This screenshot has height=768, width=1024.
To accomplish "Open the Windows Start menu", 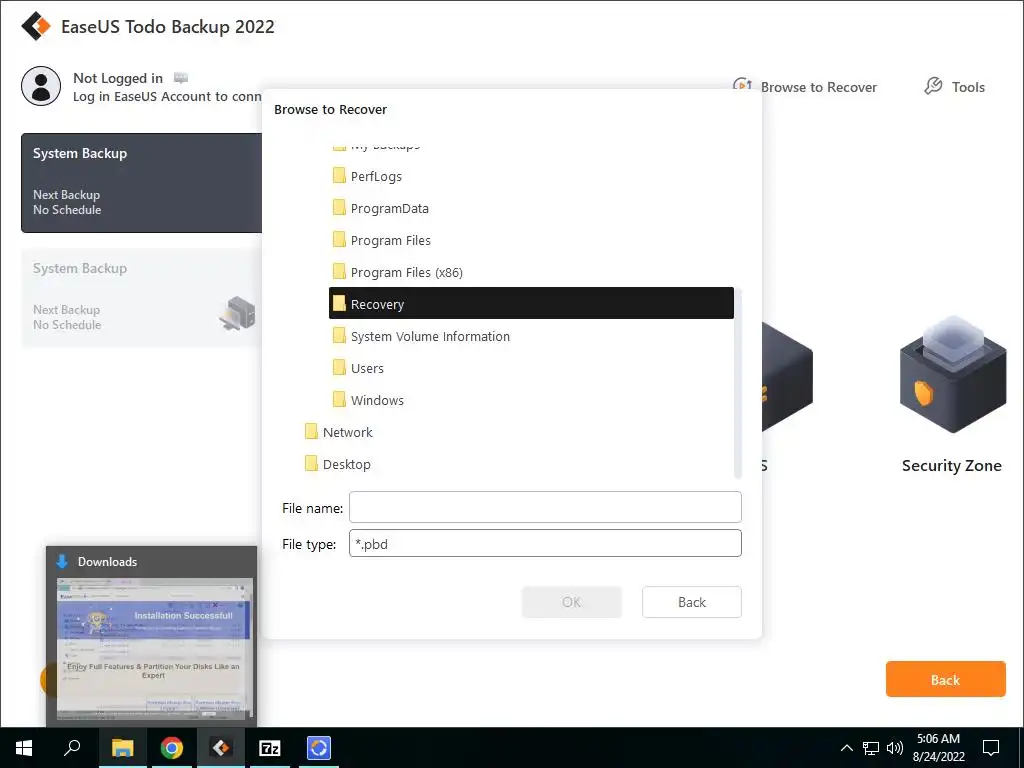I will point(24,748).
